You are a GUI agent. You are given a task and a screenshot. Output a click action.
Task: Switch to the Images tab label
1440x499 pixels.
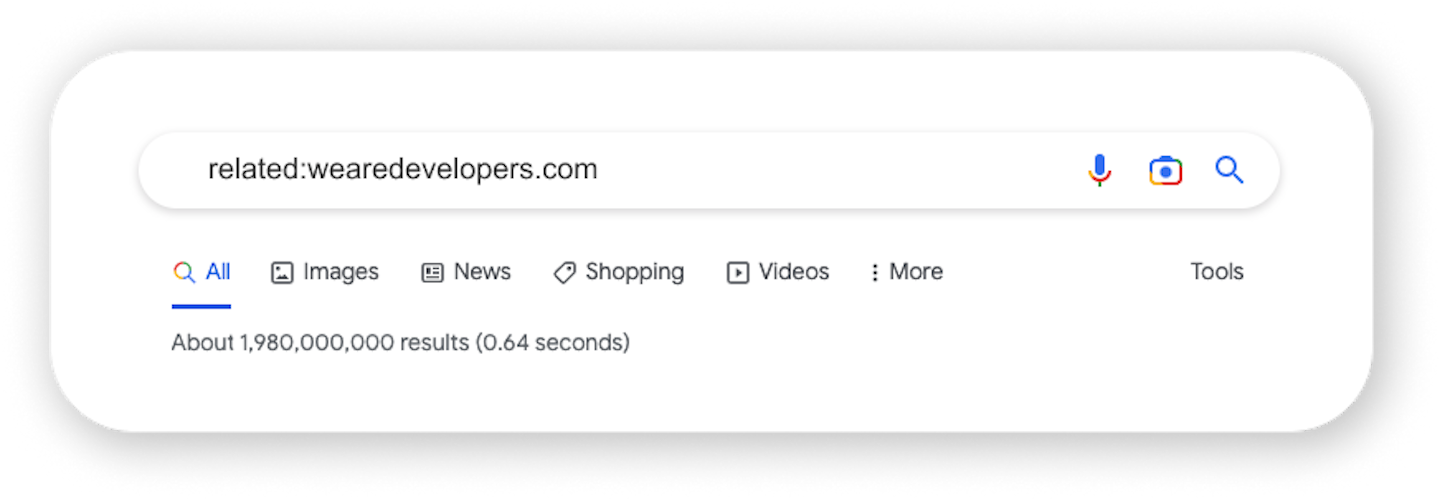point(341,272)
